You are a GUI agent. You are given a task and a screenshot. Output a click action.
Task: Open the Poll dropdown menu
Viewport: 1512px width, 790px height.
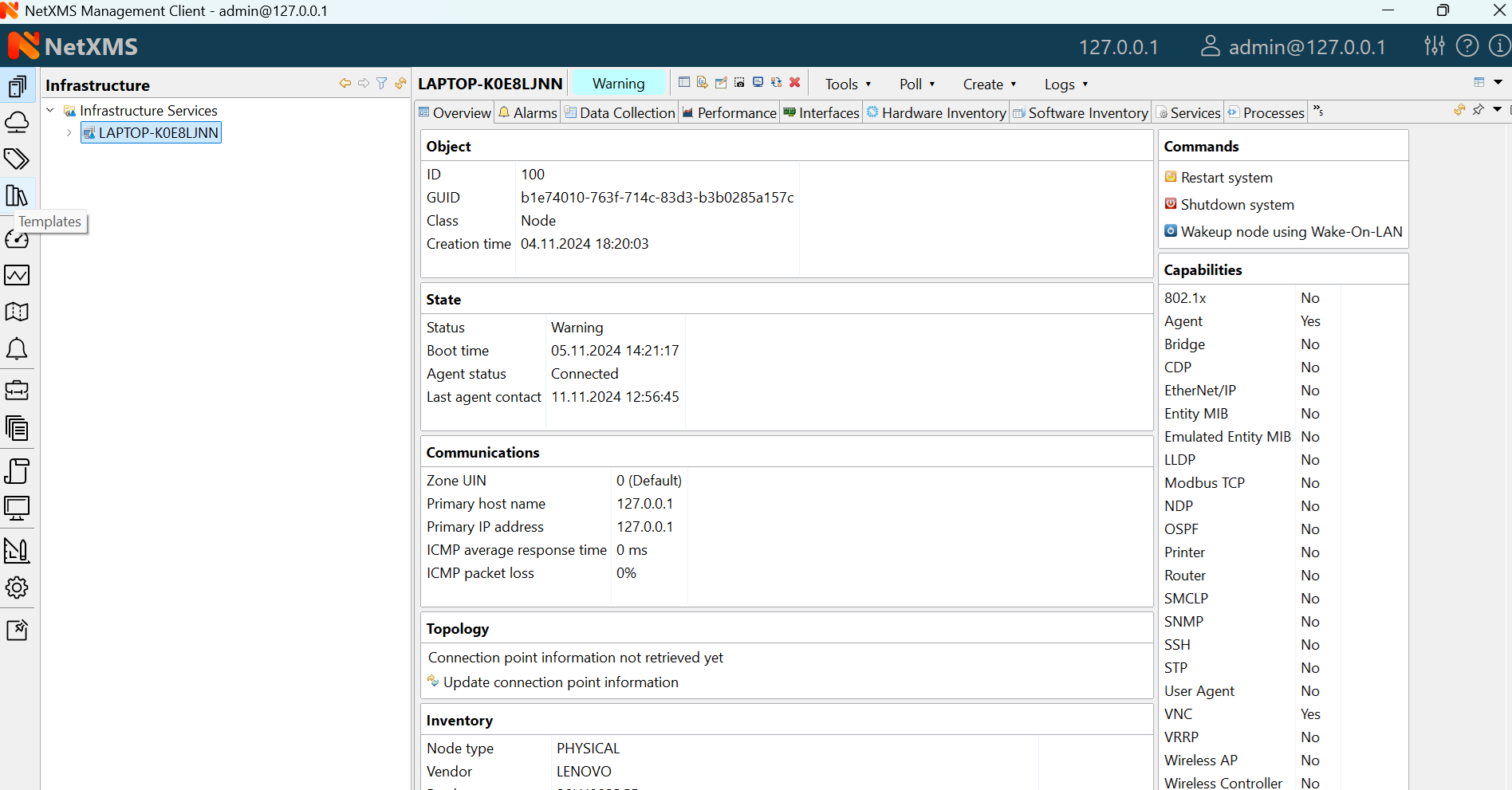point(916,85)
